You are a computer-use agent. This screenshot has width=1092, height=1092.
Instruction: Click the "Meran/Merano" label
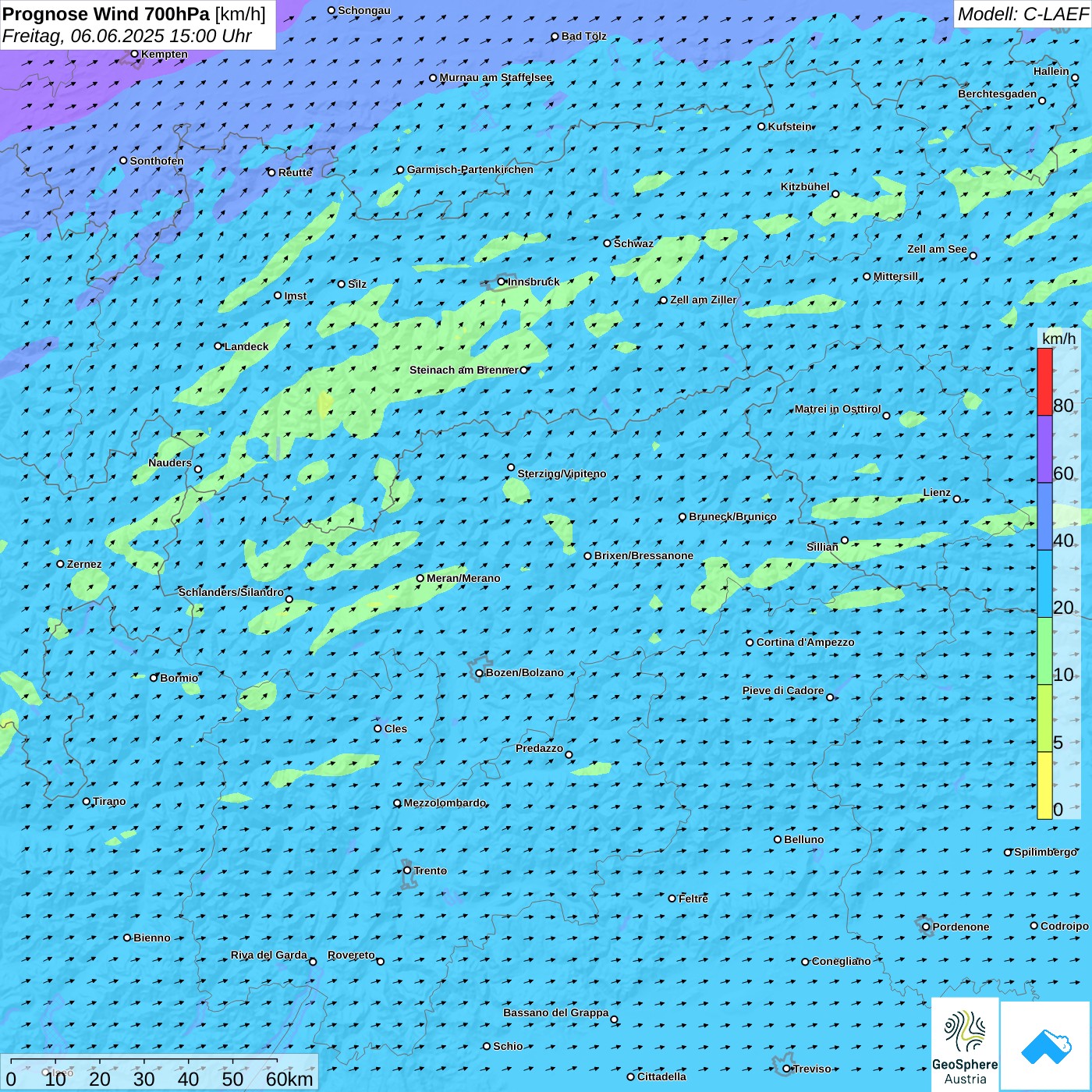[x=463, y=578]
